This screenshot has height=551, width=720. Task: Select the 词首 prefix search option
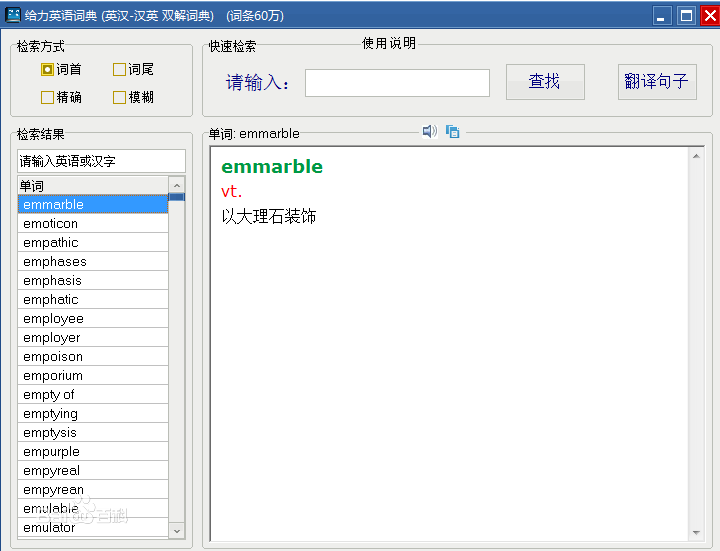pos(47,69)
